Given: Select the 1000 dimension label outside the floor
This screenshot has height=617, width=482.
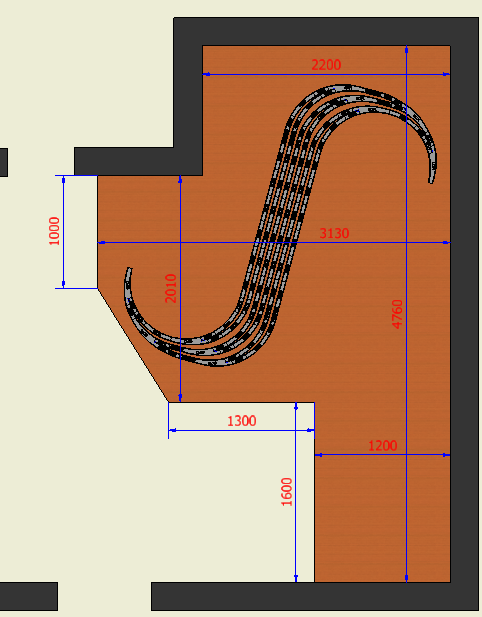Looking at the screenshot, I should pos(54,231).
